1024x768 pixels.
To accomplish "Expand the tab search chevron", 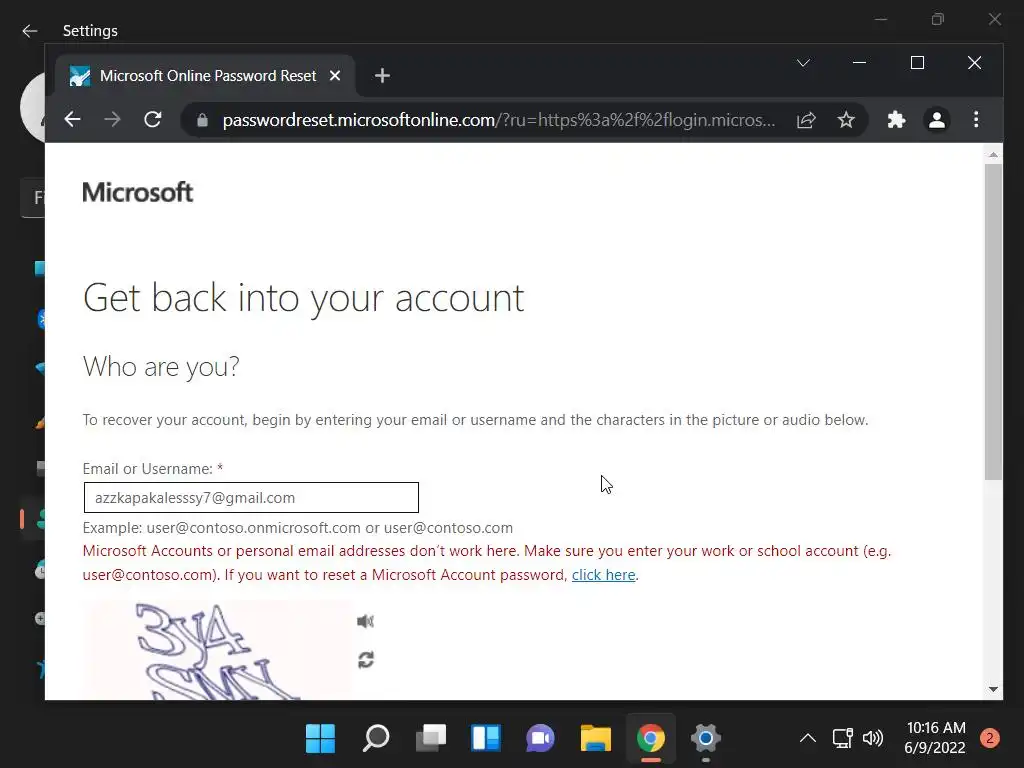I will tap(803, 63).
